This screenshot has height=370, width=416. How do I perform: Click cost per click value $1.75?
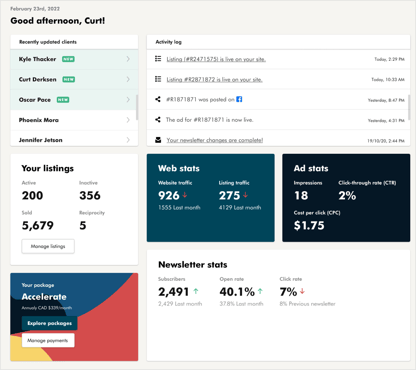pyautogui.click(x=309, y=226)
